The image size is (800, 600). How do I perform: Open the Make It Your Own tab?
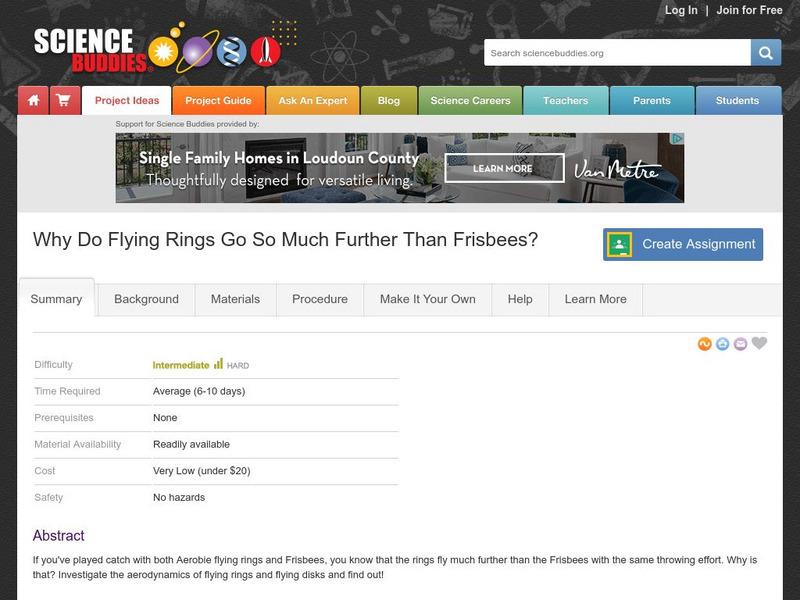pos(428,299)
